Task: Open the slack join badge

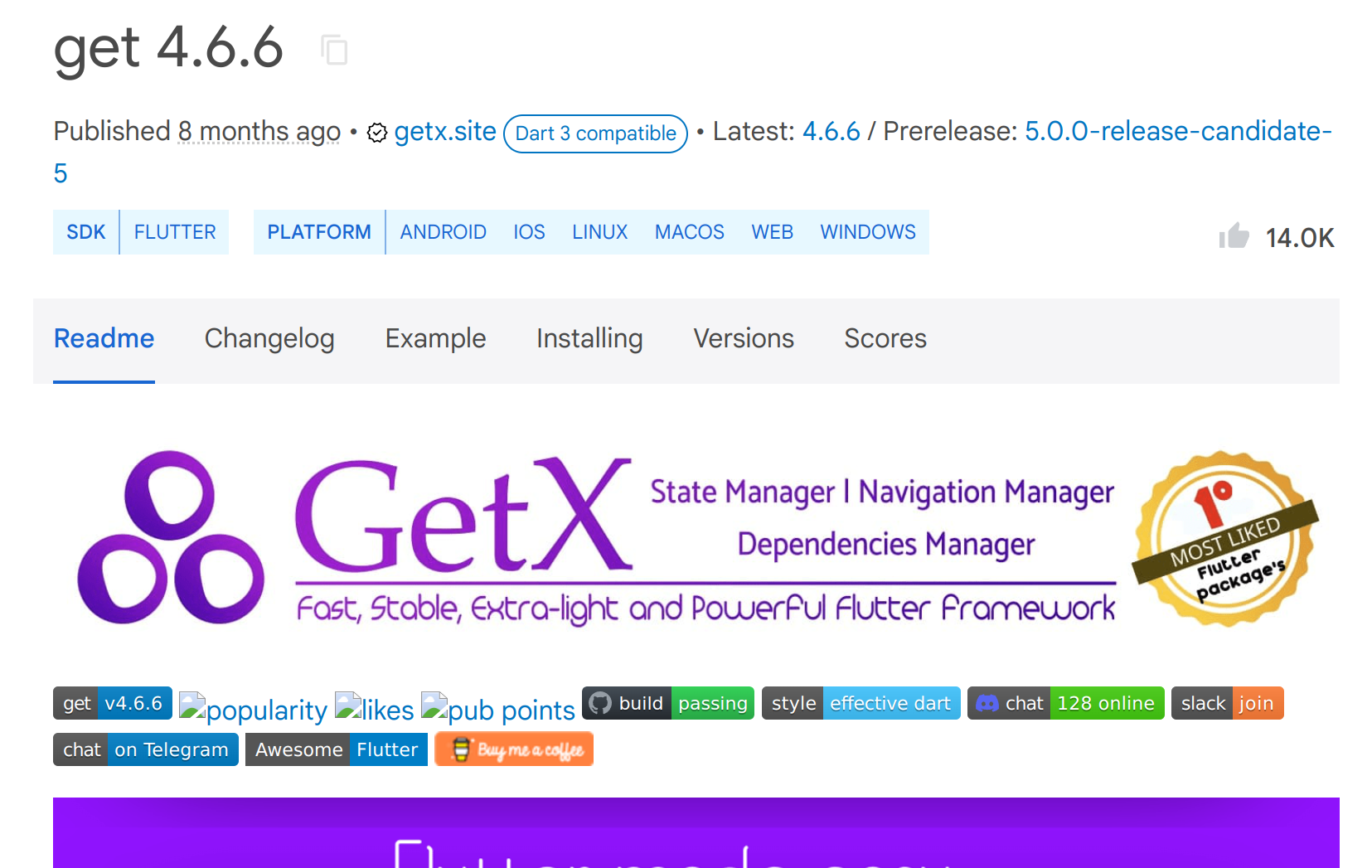Action: coord(1228,703)
